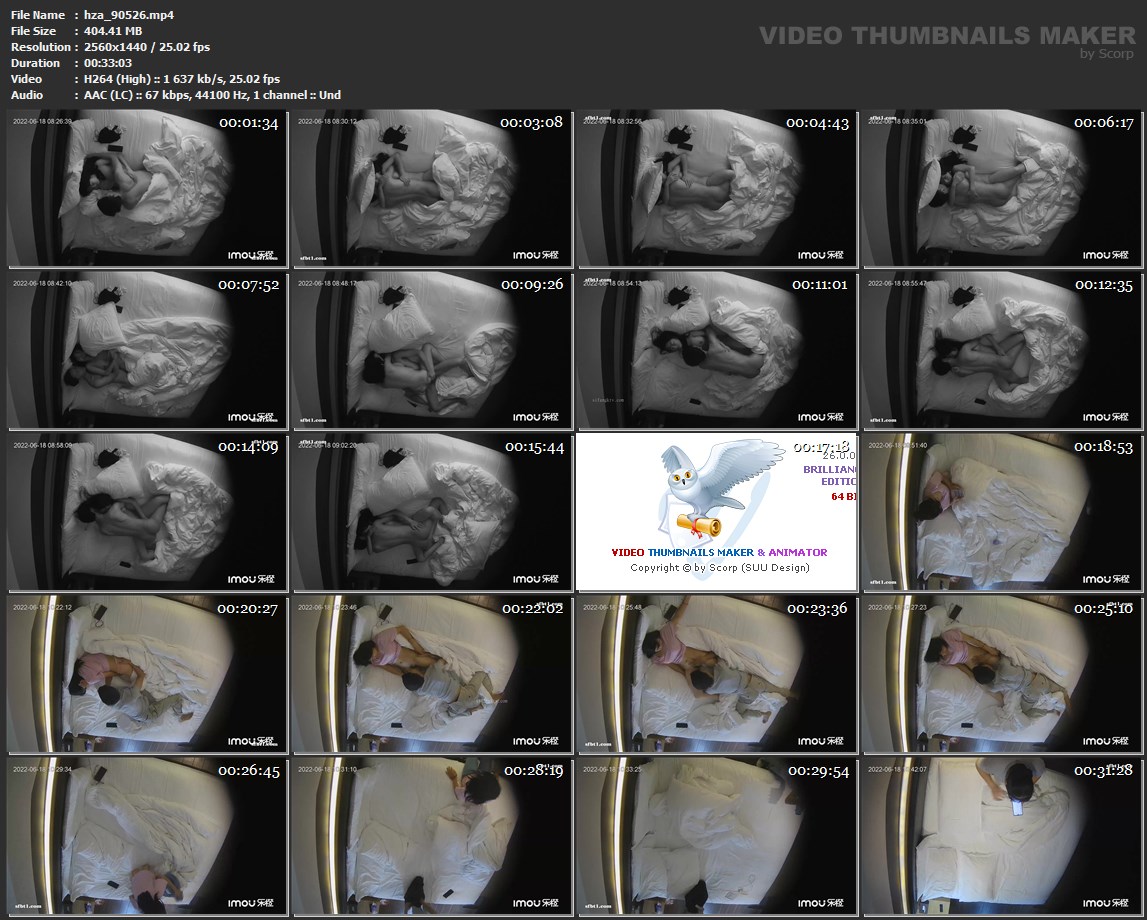Select the 00:25:10 thumbnail
Viewport: 1147px width, 920px height.
pyautogui.click(x=1002, y=674)
